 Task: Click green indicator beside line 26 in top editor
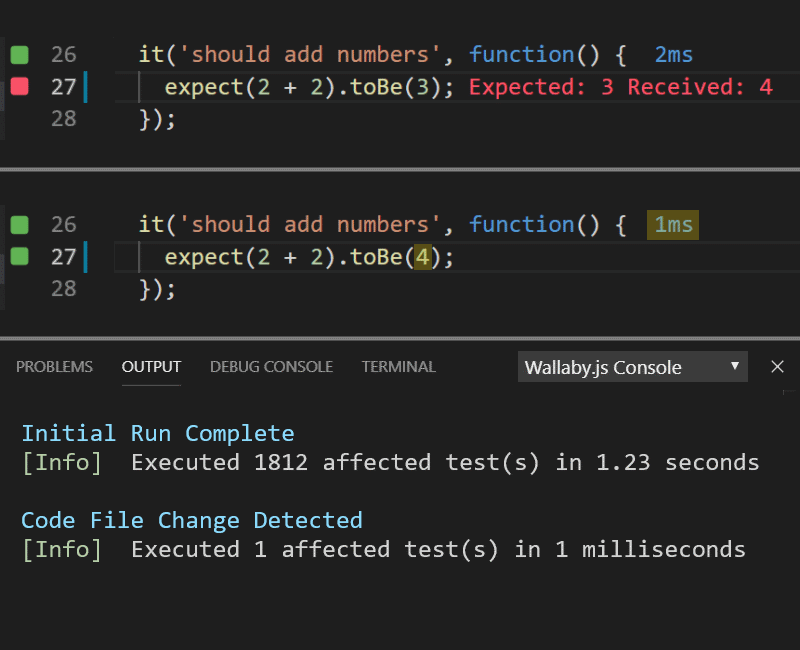tap(19, 55)
